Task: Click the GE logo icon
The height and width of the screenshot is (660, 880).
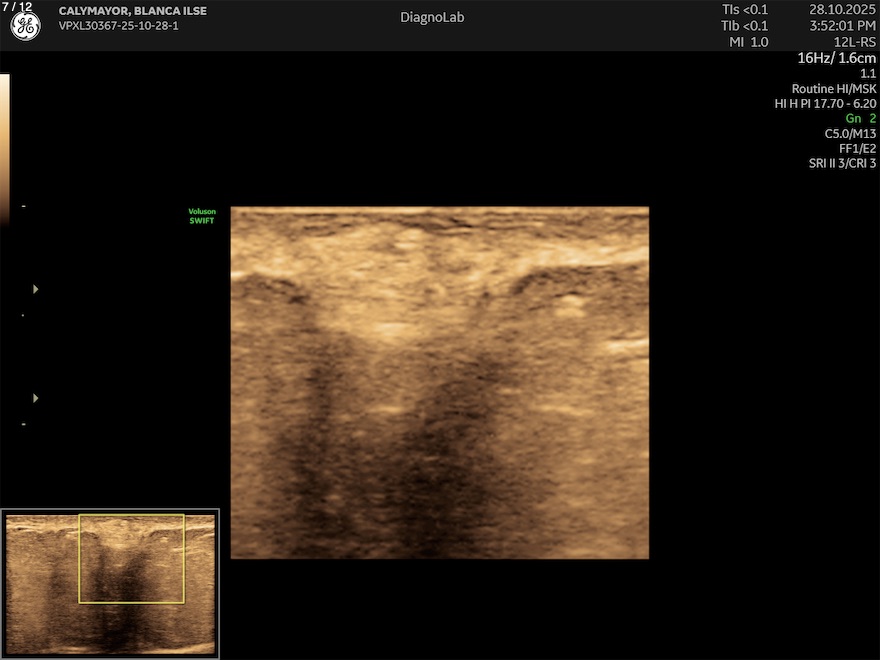Action: click(25, 27)
